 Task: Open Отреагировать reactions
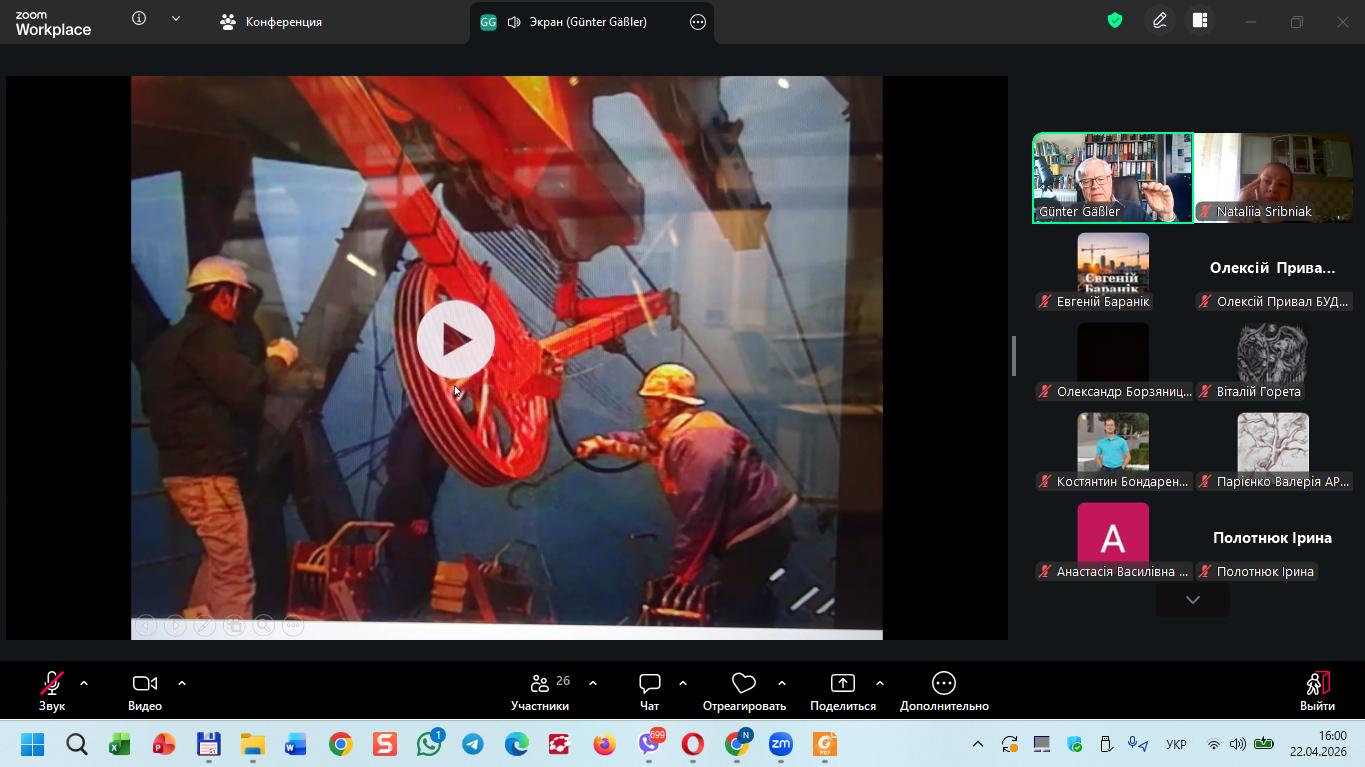pyautogui.click(x=743, y=691)
